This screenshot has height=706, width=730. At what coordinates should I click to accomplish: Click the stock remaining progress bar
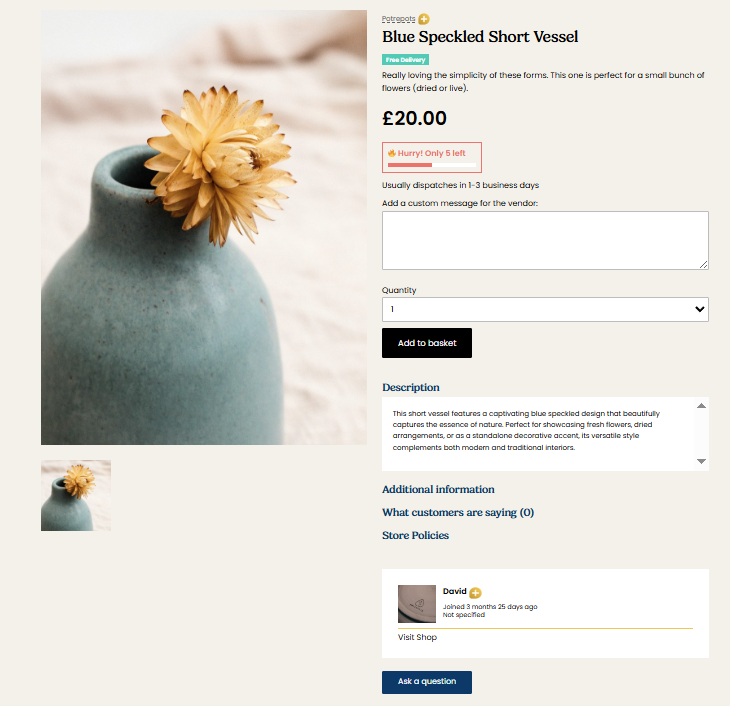click(x=432, y=165)
